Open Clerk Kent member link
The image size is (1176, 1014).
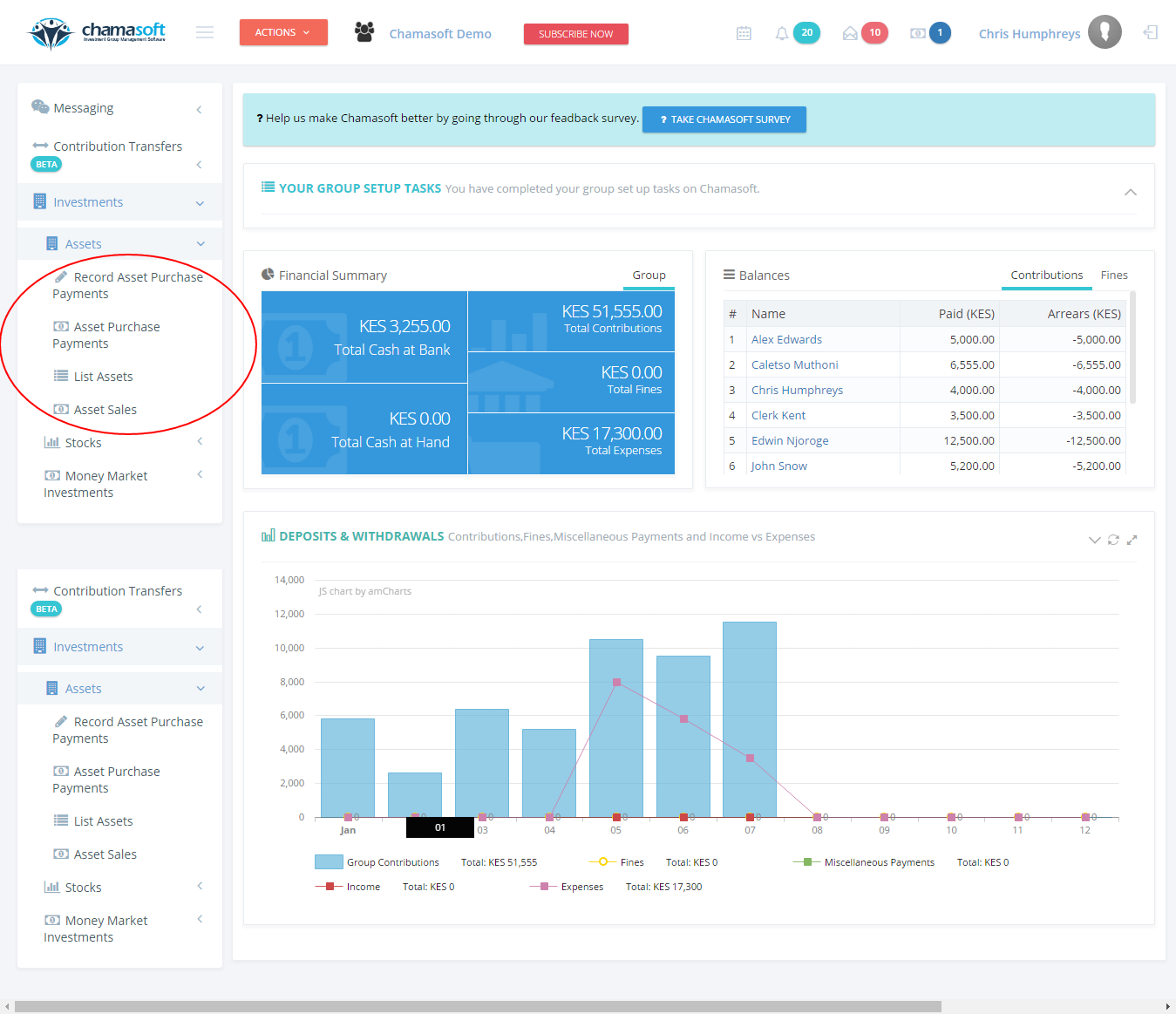[778, 415]
